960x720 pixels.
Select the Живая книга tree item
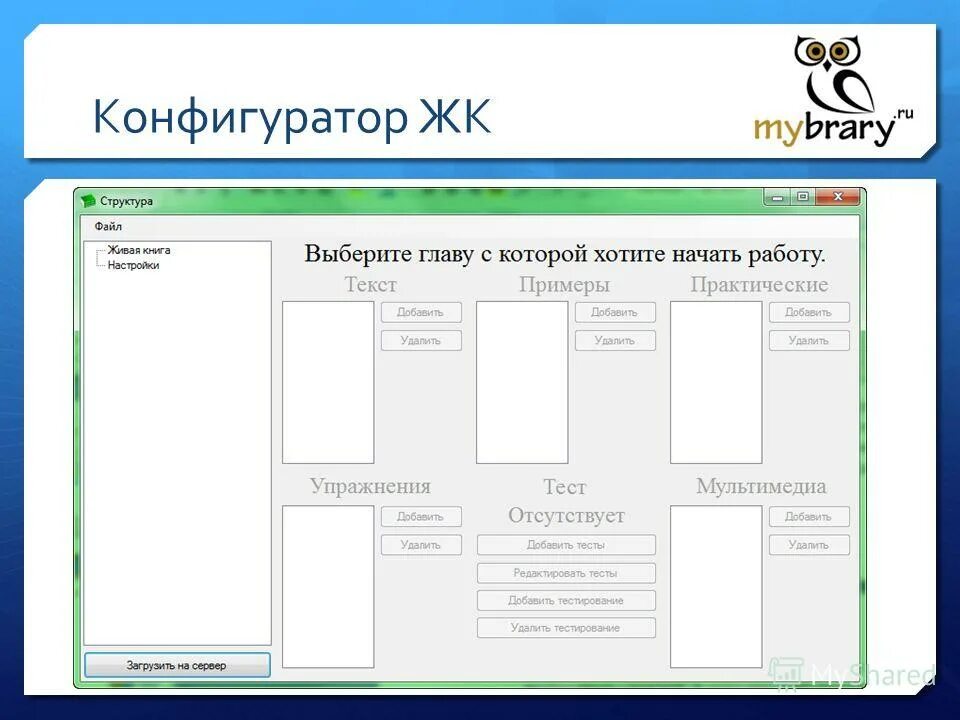tap(137, 251)
